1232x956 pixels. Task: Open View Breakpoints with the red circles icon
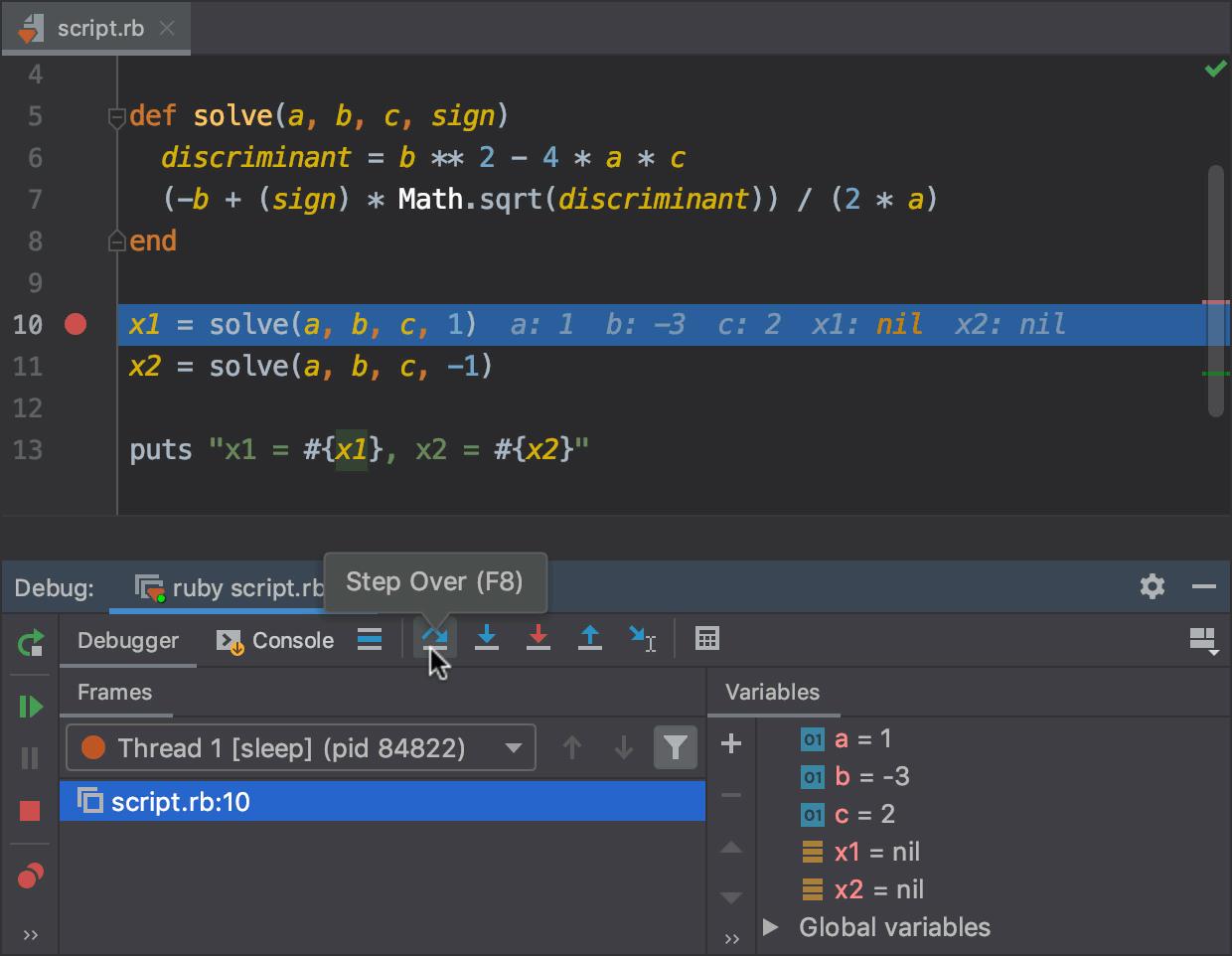(x=30, y=875)
